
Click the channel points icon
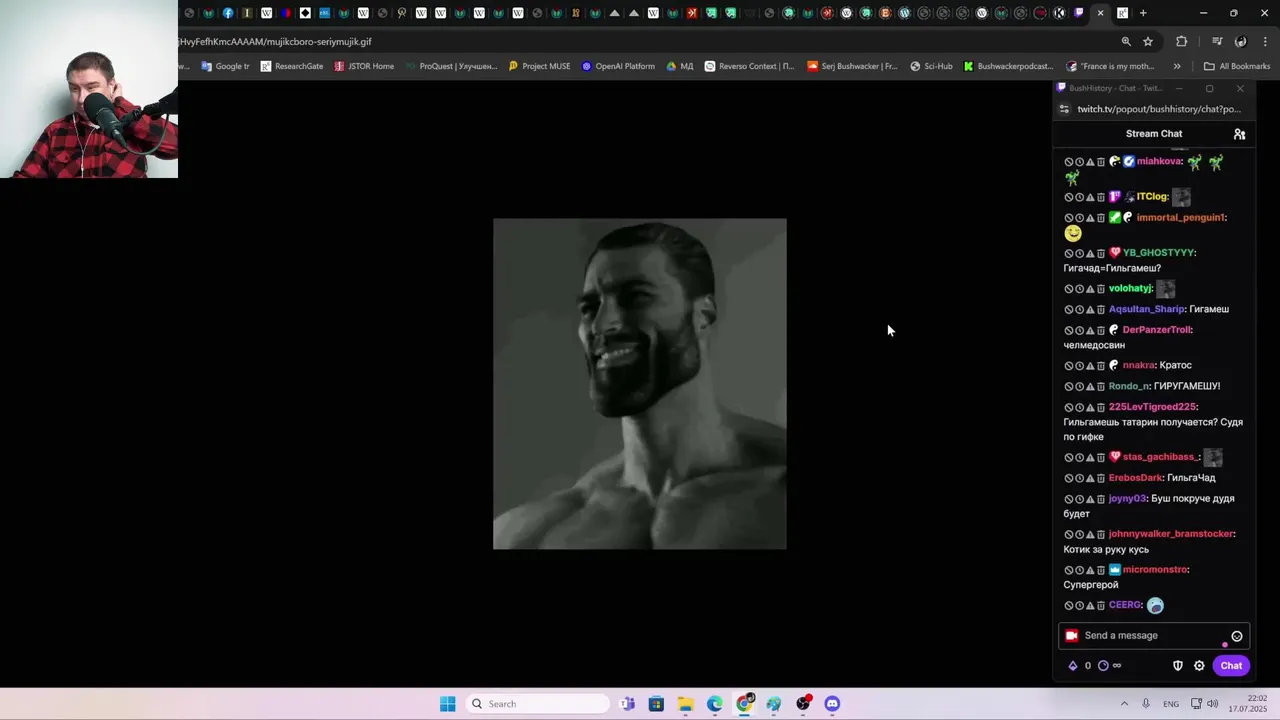[x=1103, y=666]
